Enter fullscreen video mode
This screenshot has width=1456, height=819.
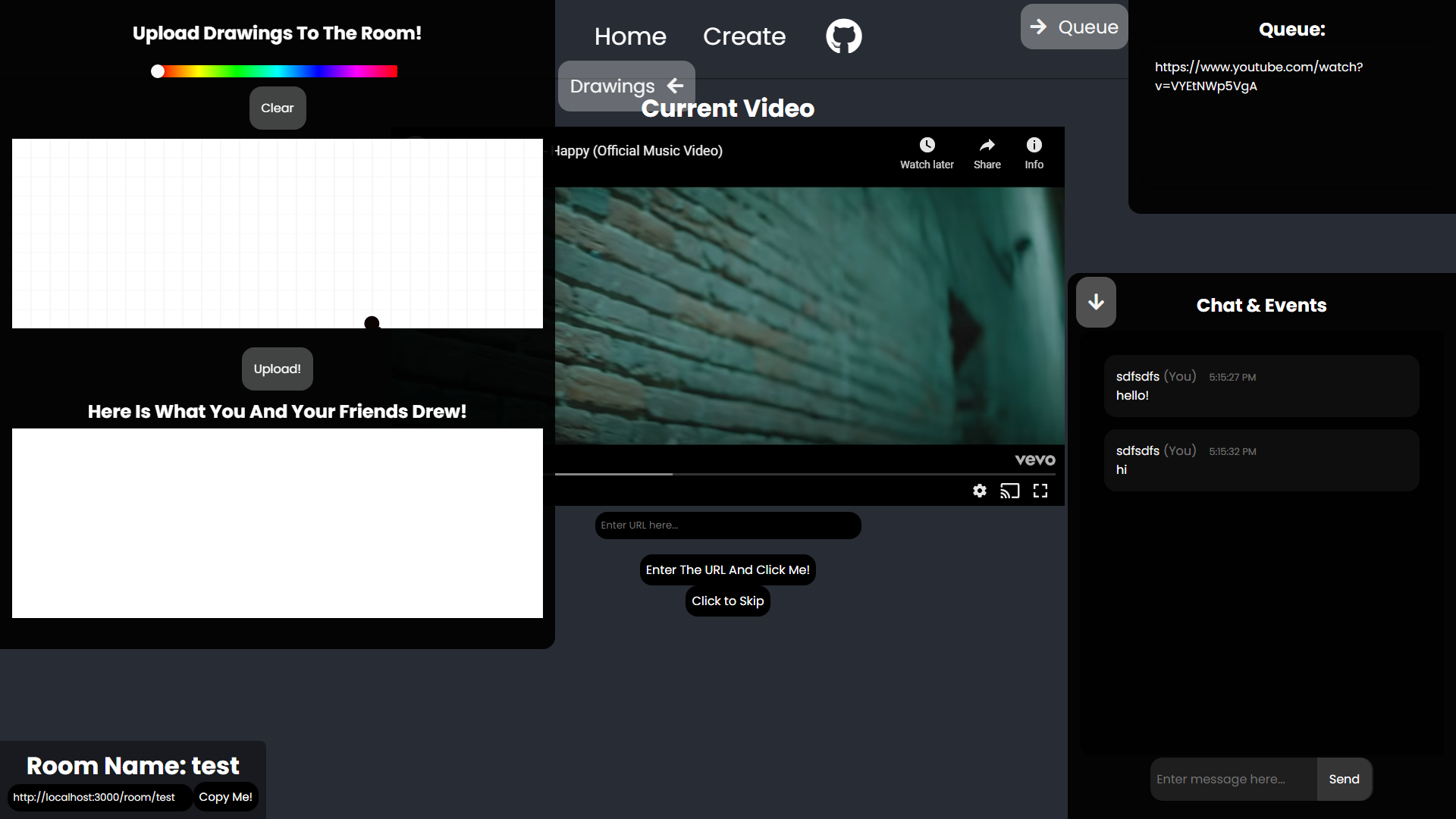tap(1040, 491)
